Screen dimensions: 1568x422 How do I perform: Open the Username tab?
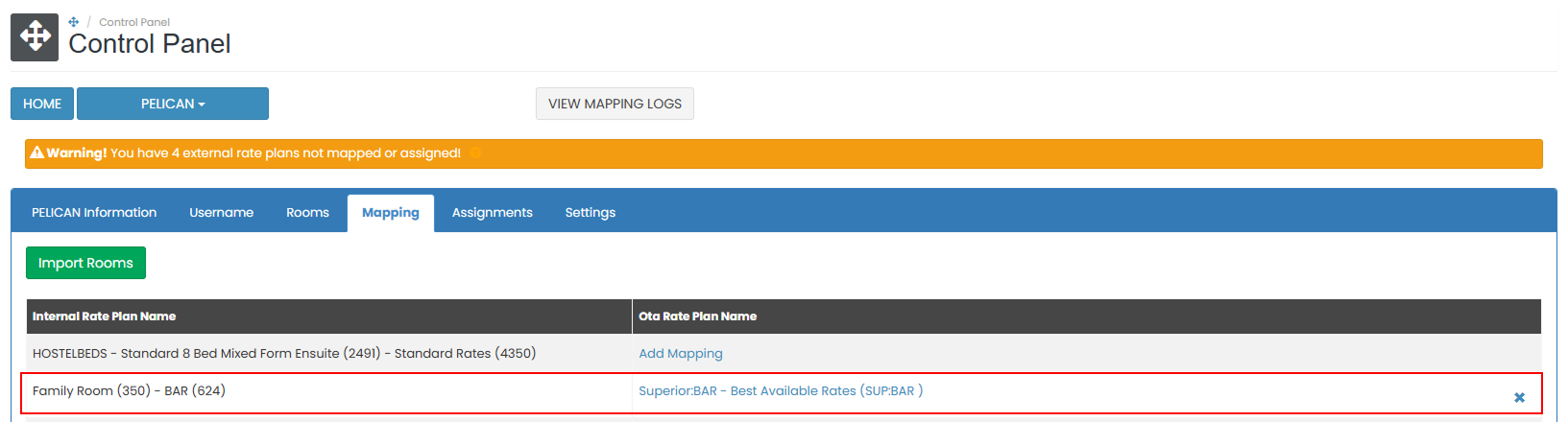click(222, 213)
